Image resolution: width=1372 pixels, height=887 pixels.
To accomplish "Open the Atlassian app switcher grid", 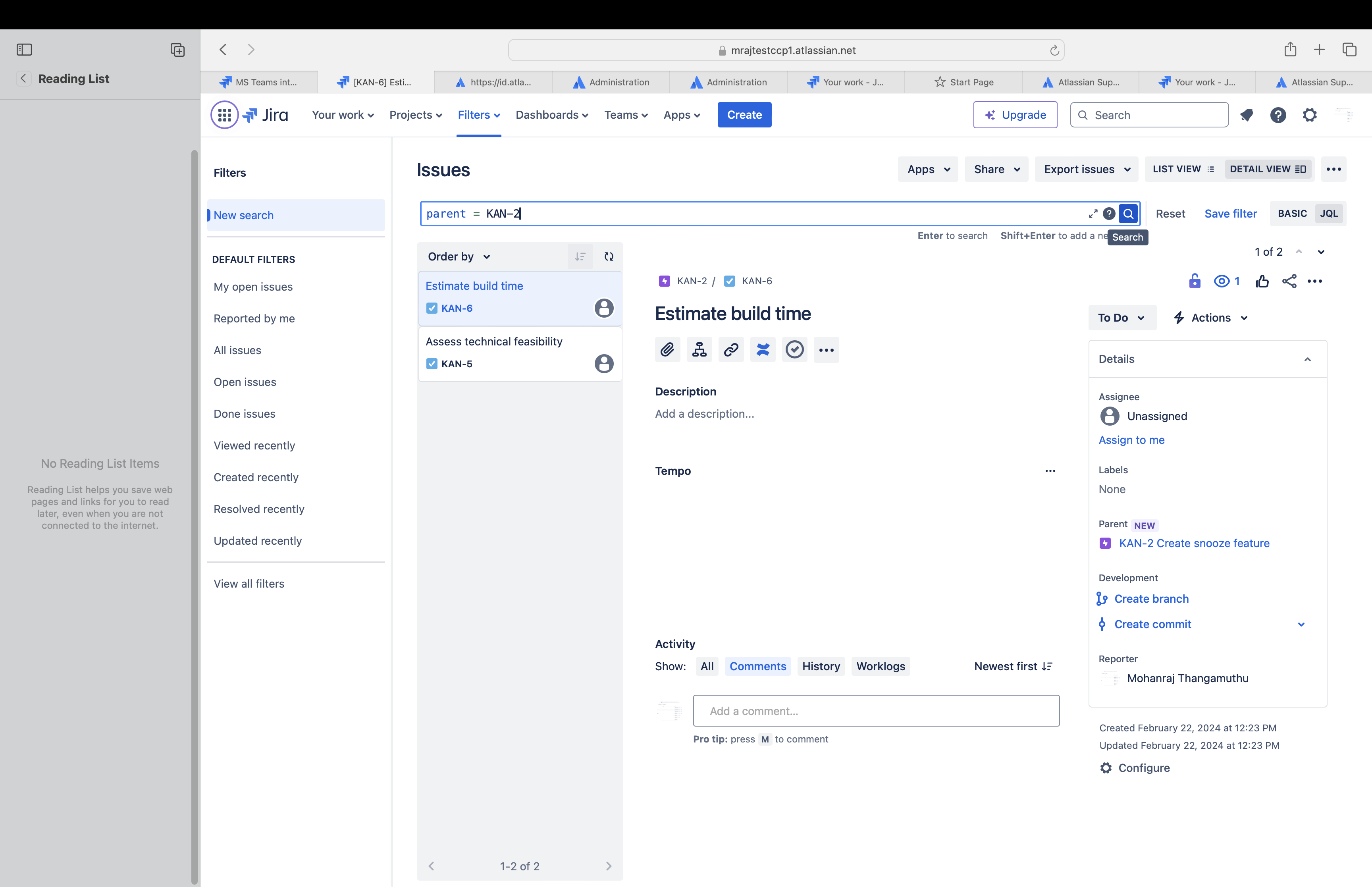I will pos(224,115).
